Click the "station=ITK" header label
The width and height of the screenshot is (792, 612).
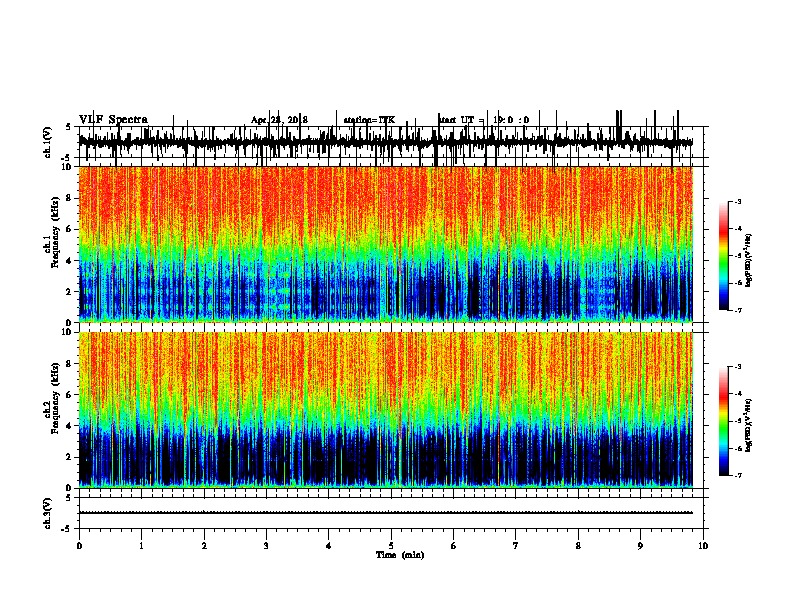(369, 120)
